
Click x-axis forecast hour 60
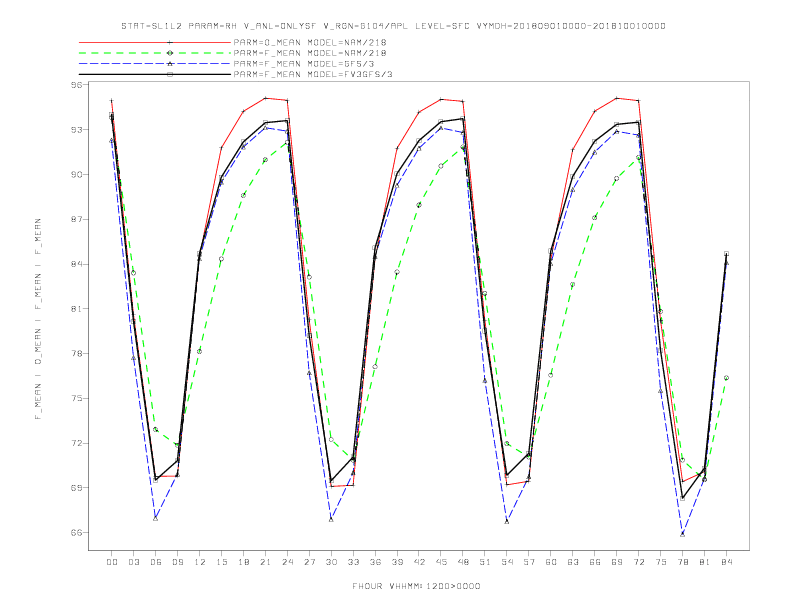coord(551,562)
